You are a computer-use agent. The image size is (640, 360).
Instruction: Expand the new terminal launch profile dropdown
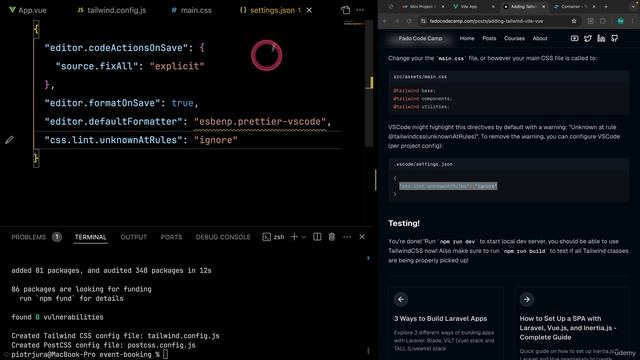point(304,237)
